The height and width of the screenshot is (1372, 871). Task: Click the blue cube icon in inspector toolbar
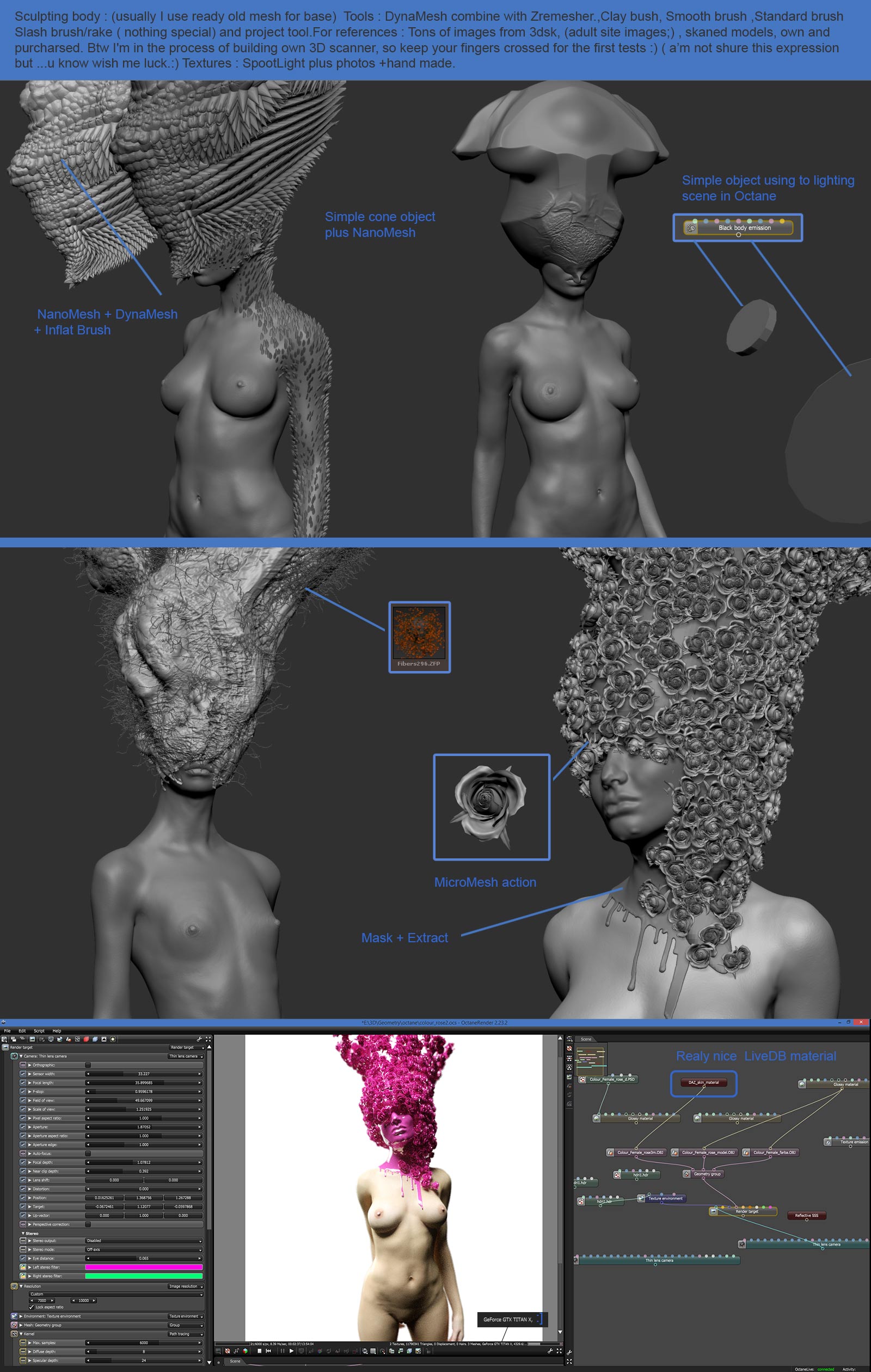coord(95,1040)
